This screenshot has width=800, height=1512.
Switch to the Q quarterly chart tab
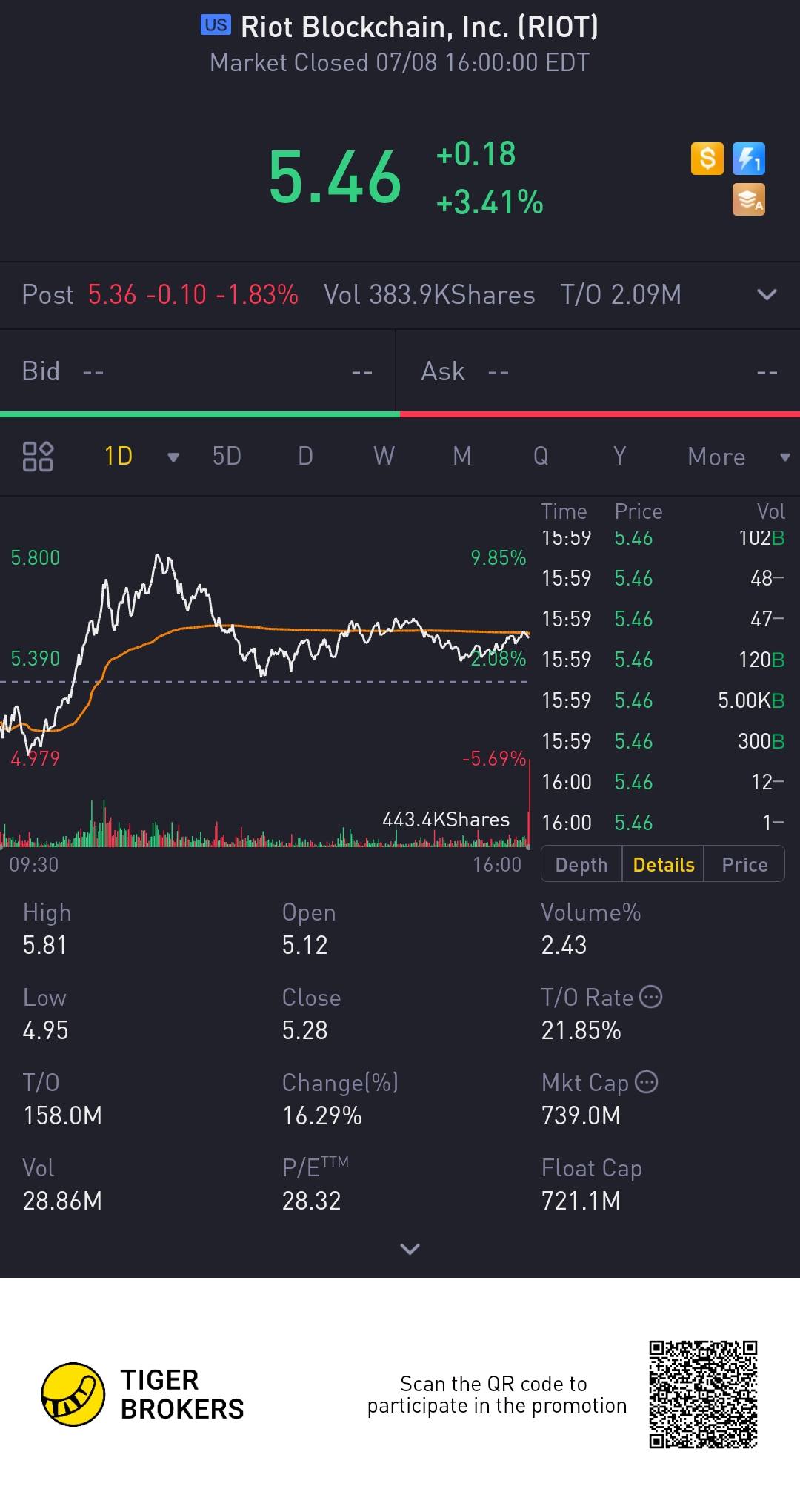[541, 457]
